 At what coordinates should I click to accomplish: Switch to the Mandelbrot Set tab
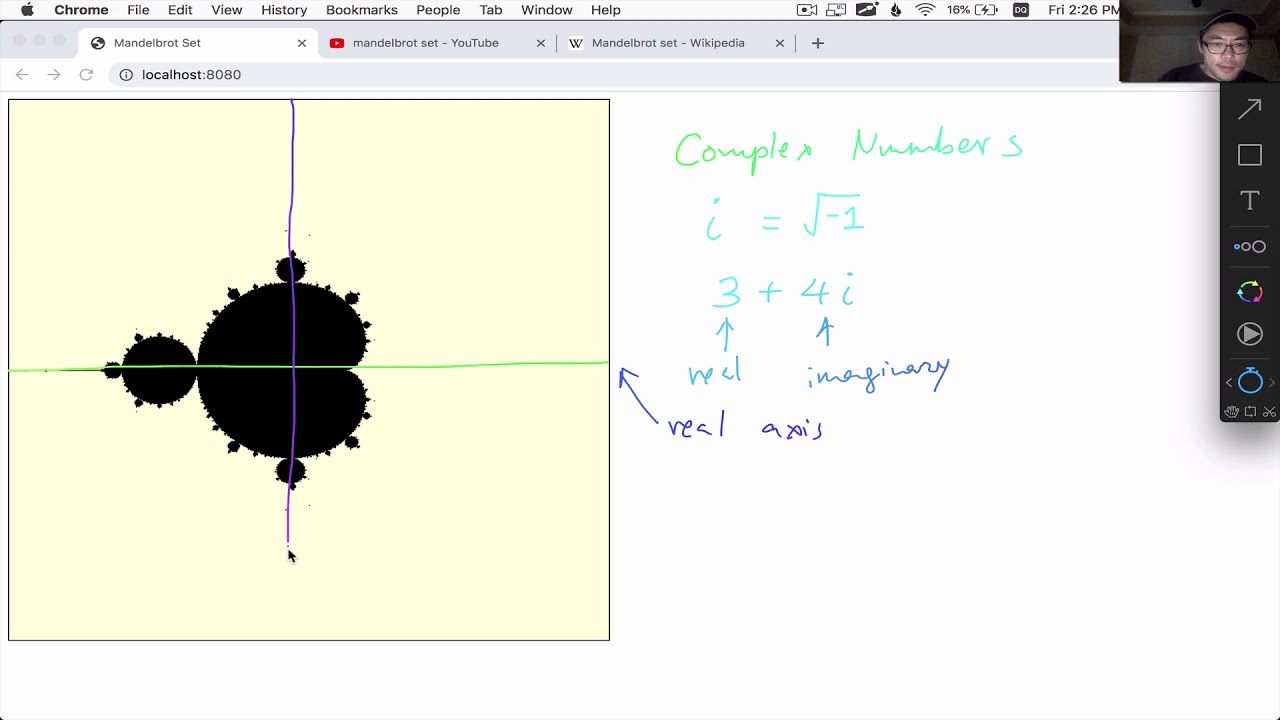[x=200, y=43]
